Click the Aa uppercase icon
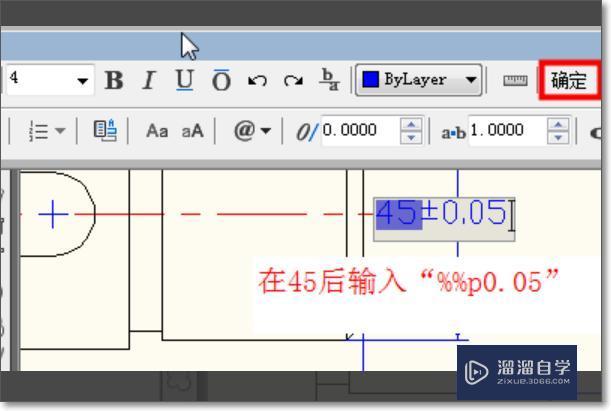The height and width of the screenshot is (411, 611). 157,131
